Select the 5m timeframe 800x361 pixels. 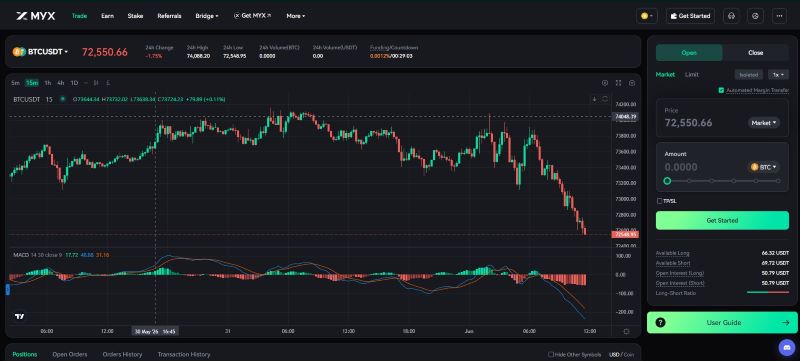tap(15, 83)
